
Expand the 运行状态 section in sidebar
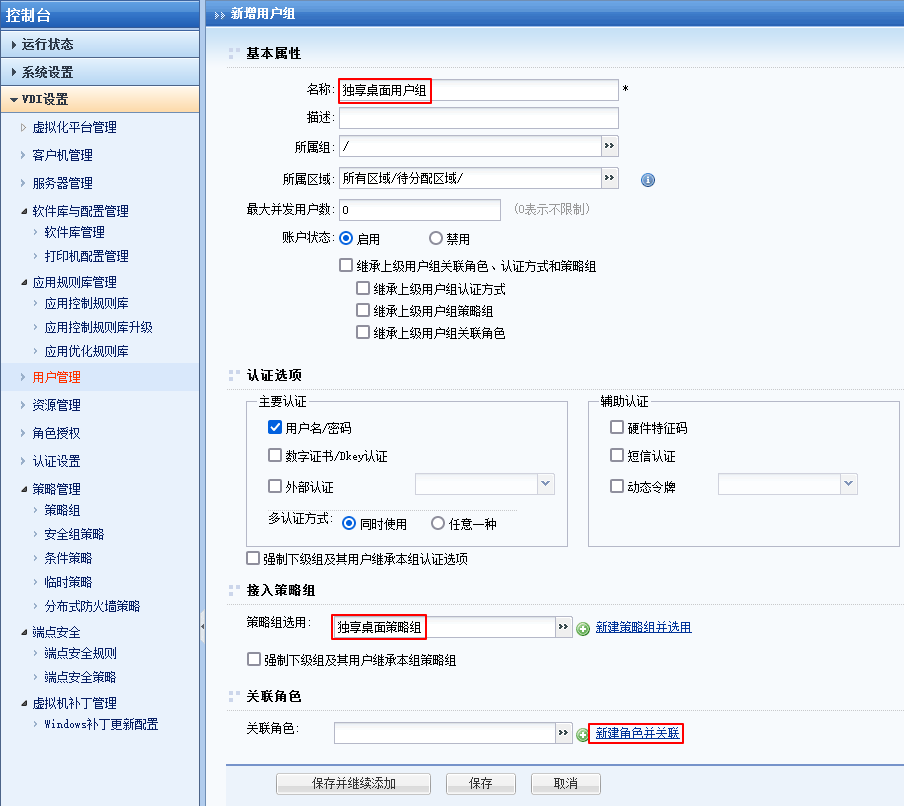click(47, 44)
